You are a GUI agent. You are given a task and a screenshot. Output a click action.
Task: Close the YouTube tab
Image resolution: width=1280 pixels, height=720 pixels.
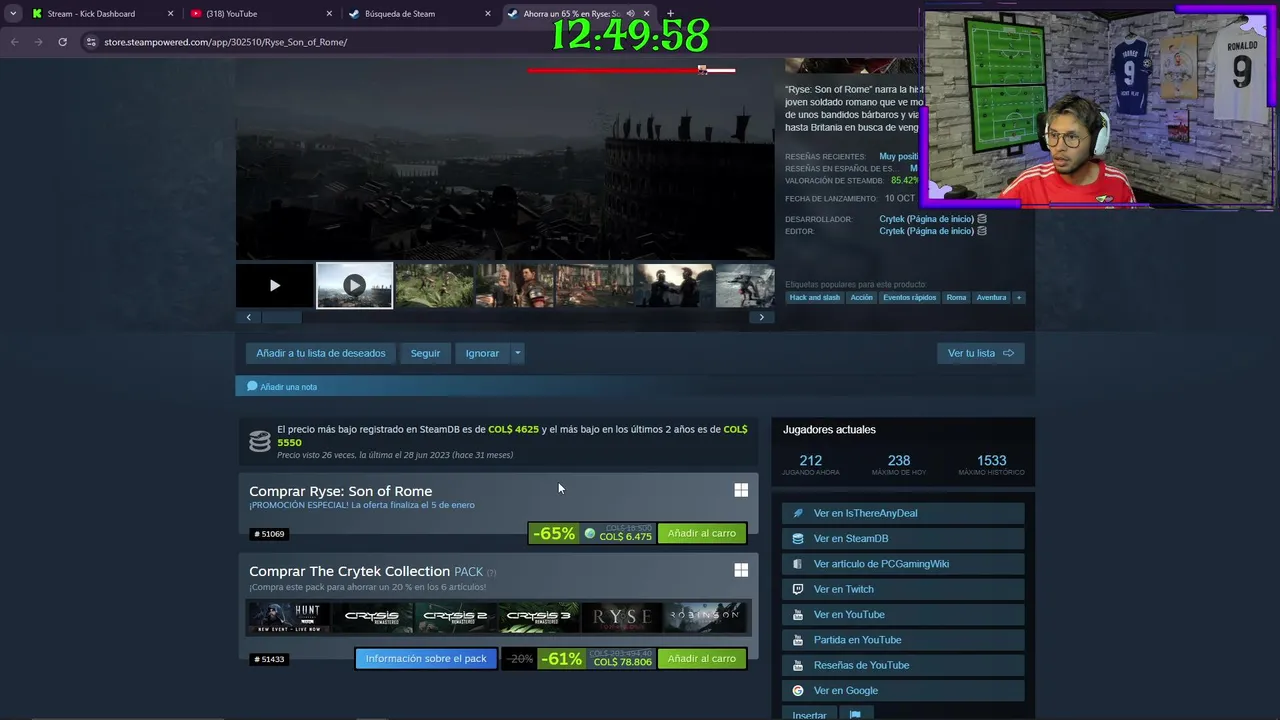[x=329, y=14]
